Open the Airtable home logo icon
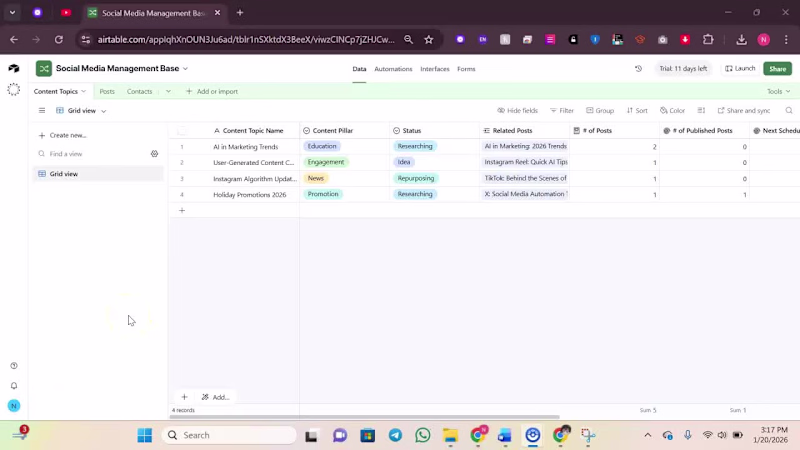This screenshot has height=450, width=800. [x=14, y=68]
